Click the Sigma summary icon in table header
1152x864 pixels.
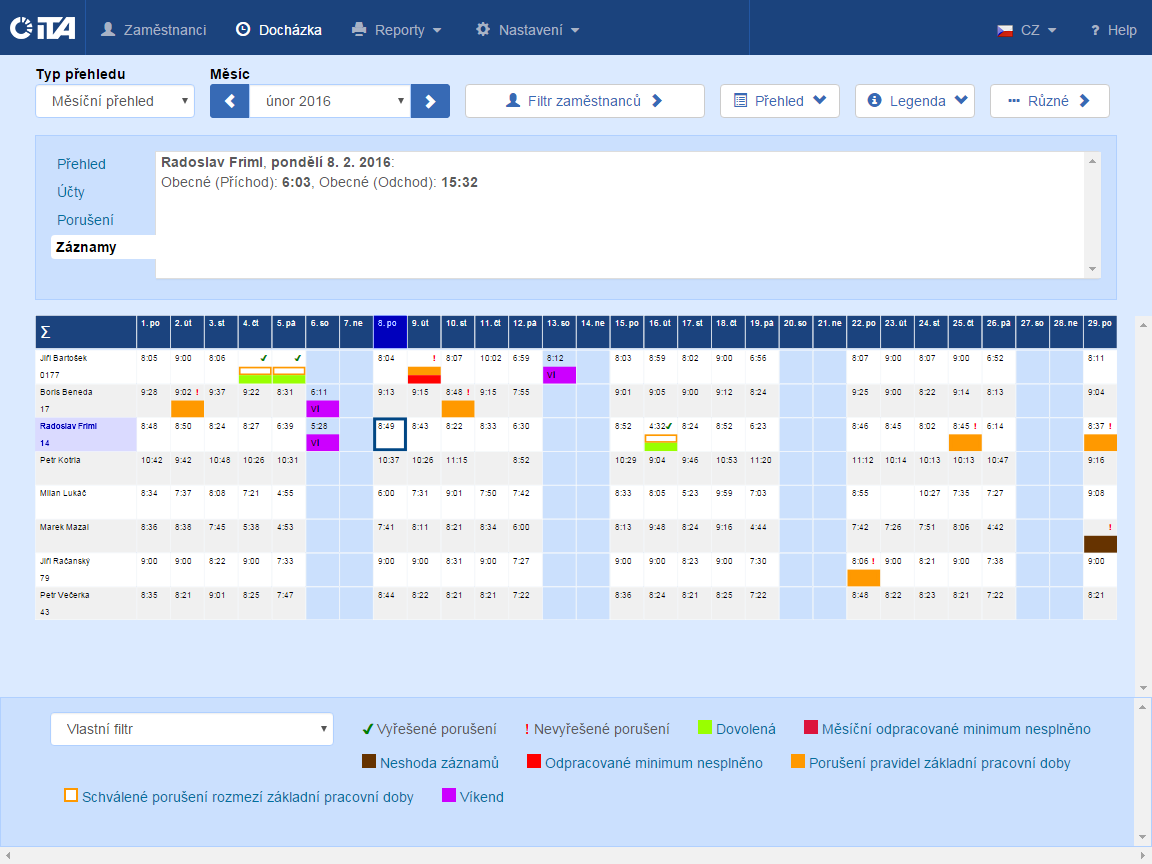(x=45, y=332)
